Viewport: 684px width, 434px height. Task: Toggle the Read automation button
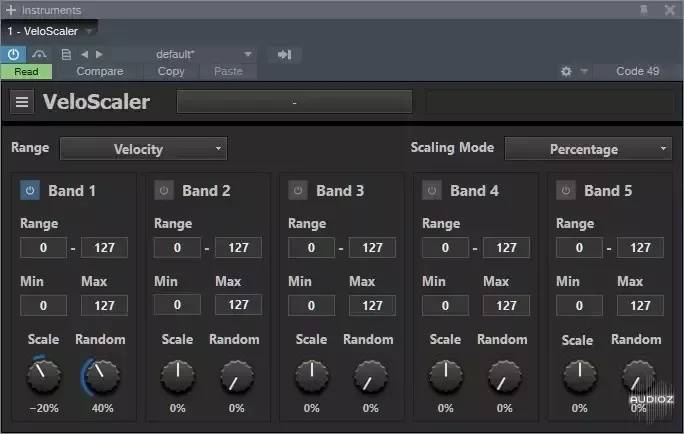tap(26, 72)
